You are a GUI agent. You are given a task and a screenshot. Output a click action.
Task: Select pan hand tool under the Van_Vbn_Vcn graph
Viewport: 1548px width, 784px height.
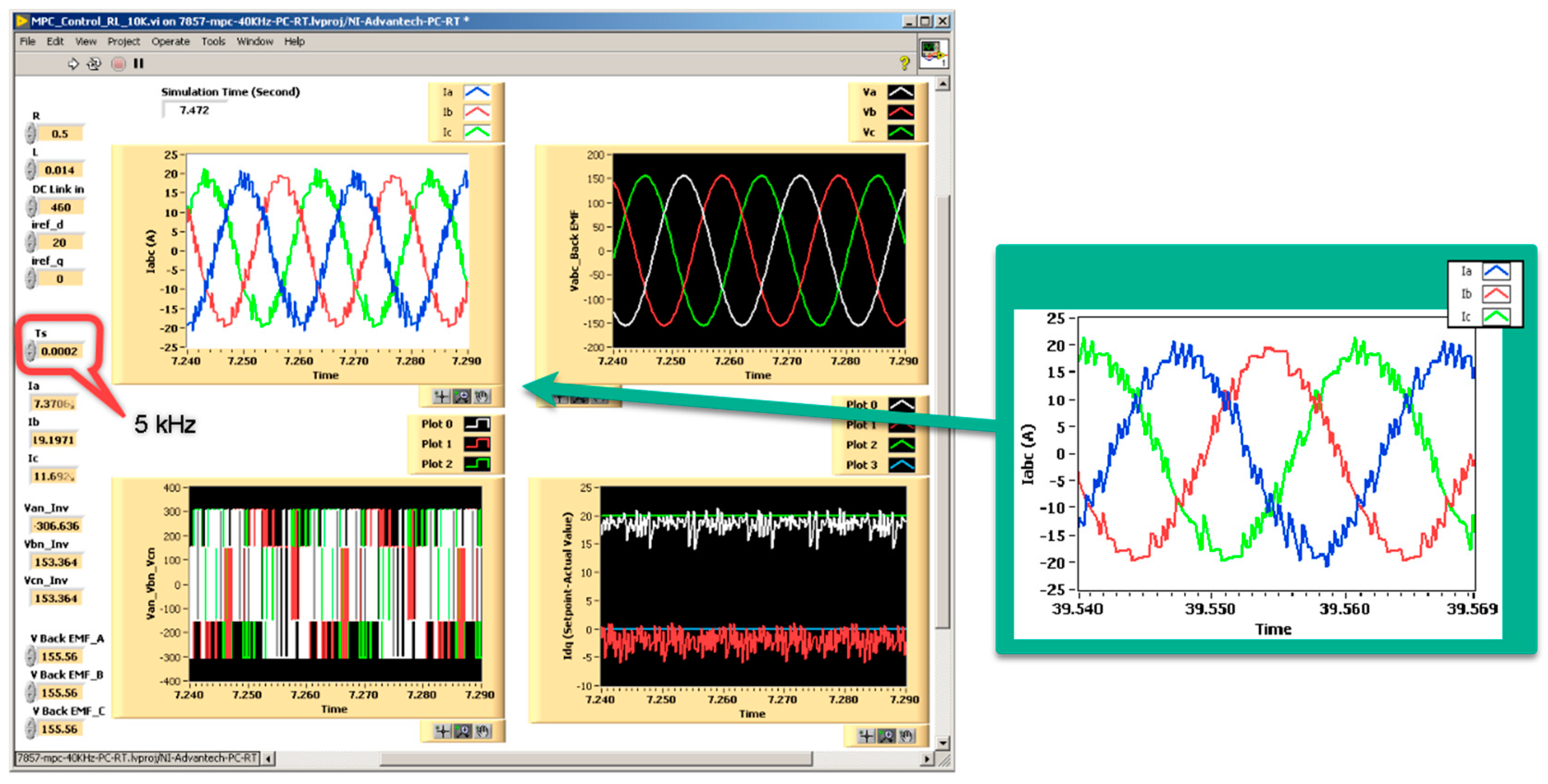(483, 730)
